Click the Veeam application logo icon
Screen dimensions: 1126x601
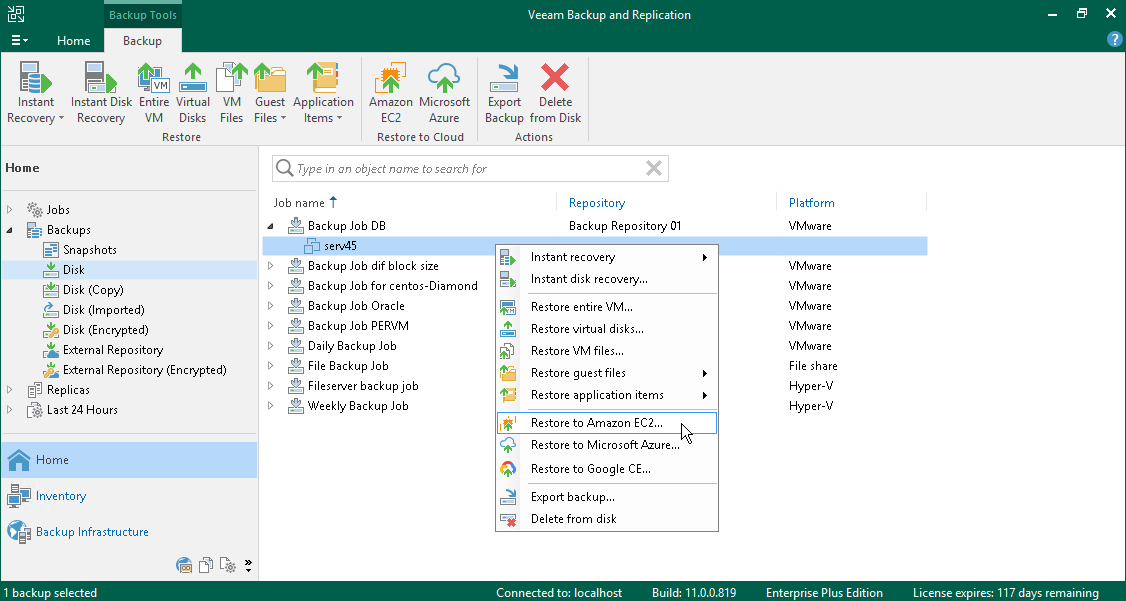[15, 14]
